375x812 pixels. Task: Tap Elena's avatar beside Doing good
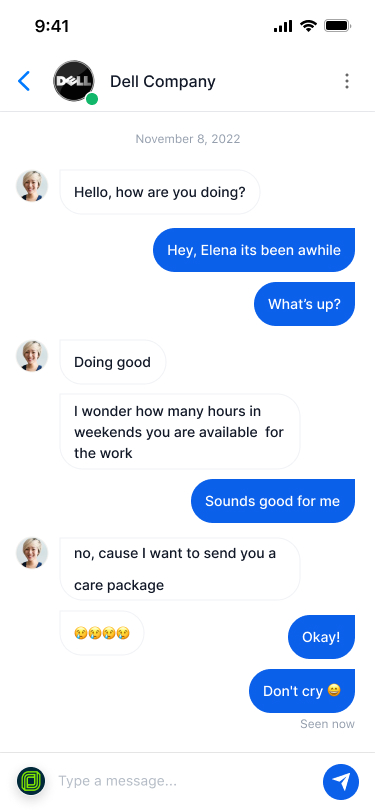tap(32, 356)
